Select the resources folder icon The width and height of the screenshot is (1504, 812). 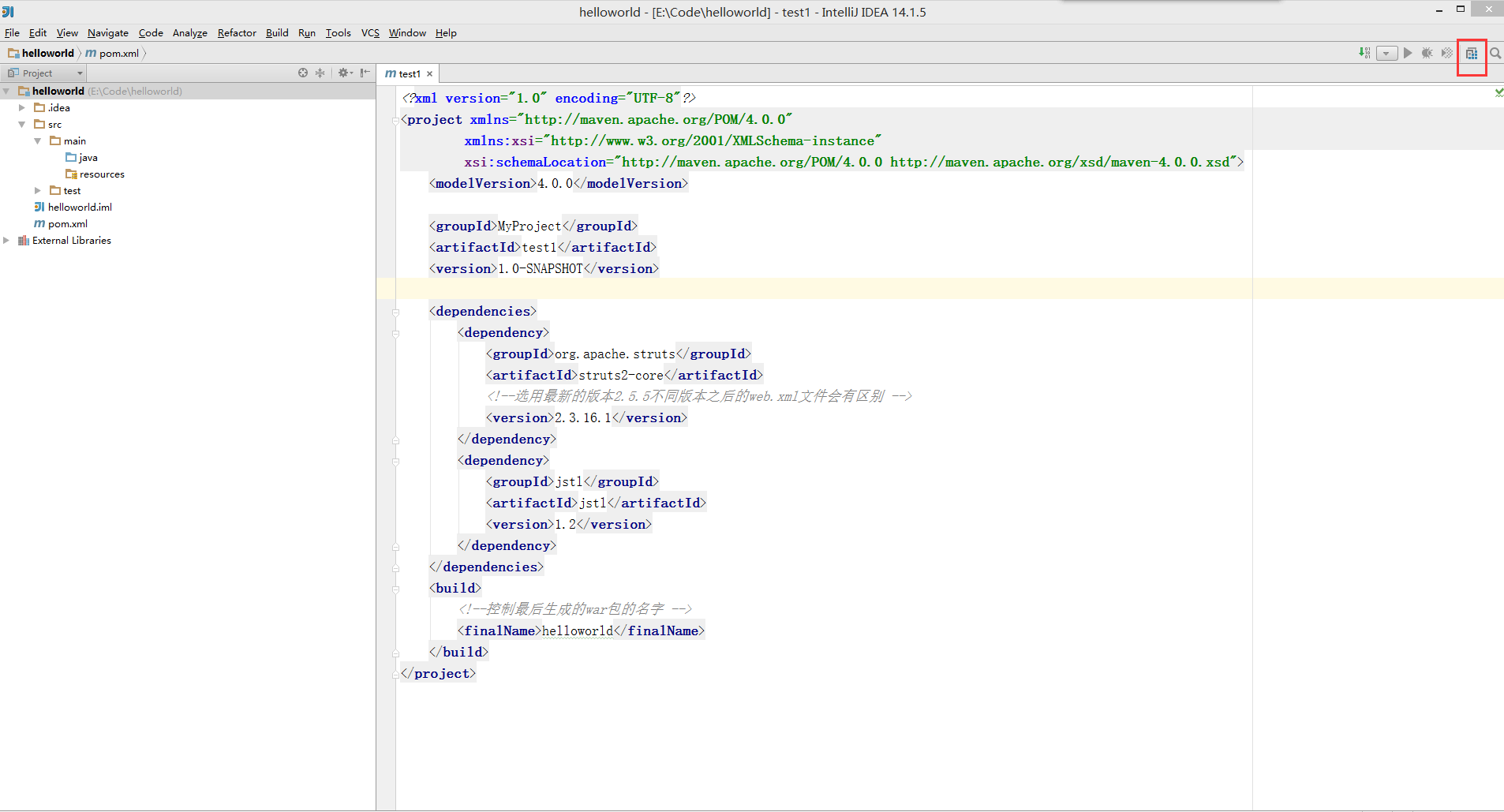[71, 174]
